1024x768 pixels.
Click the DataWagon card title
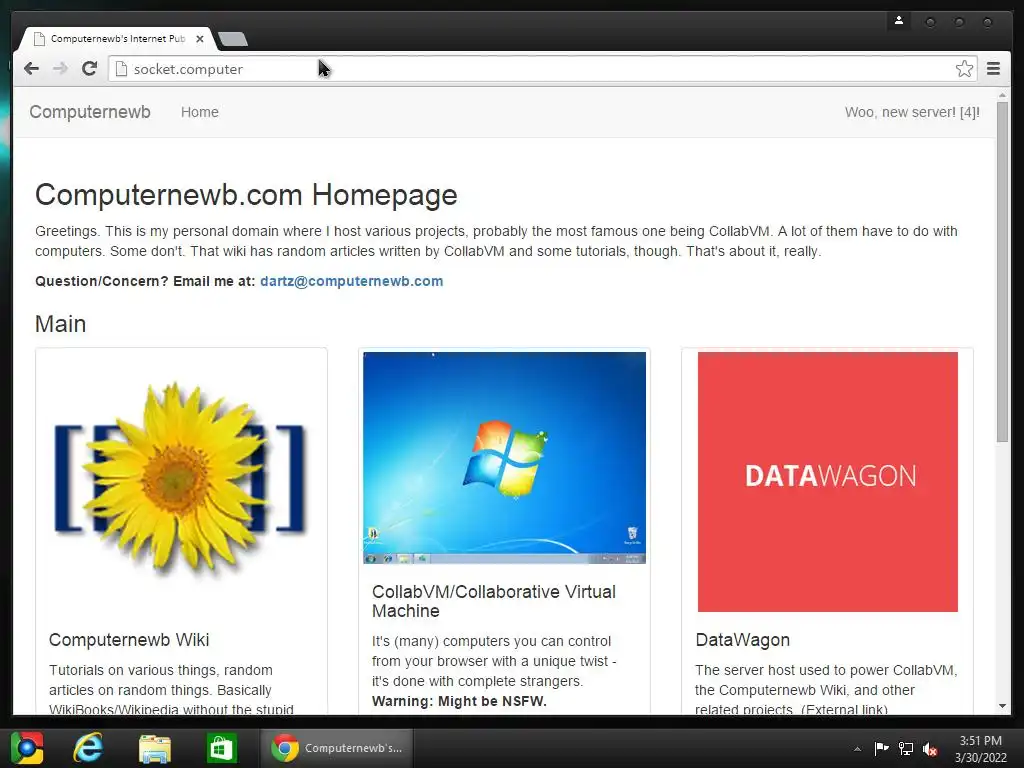743,639
